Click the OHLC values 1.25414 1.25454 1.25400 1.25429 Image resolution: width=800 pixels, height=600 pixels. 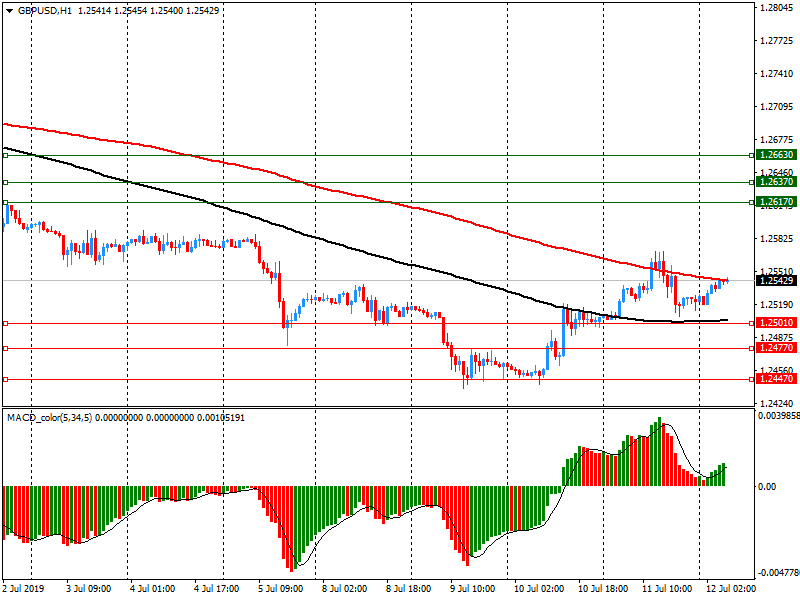pyautogui.click(x=148, y=10)
